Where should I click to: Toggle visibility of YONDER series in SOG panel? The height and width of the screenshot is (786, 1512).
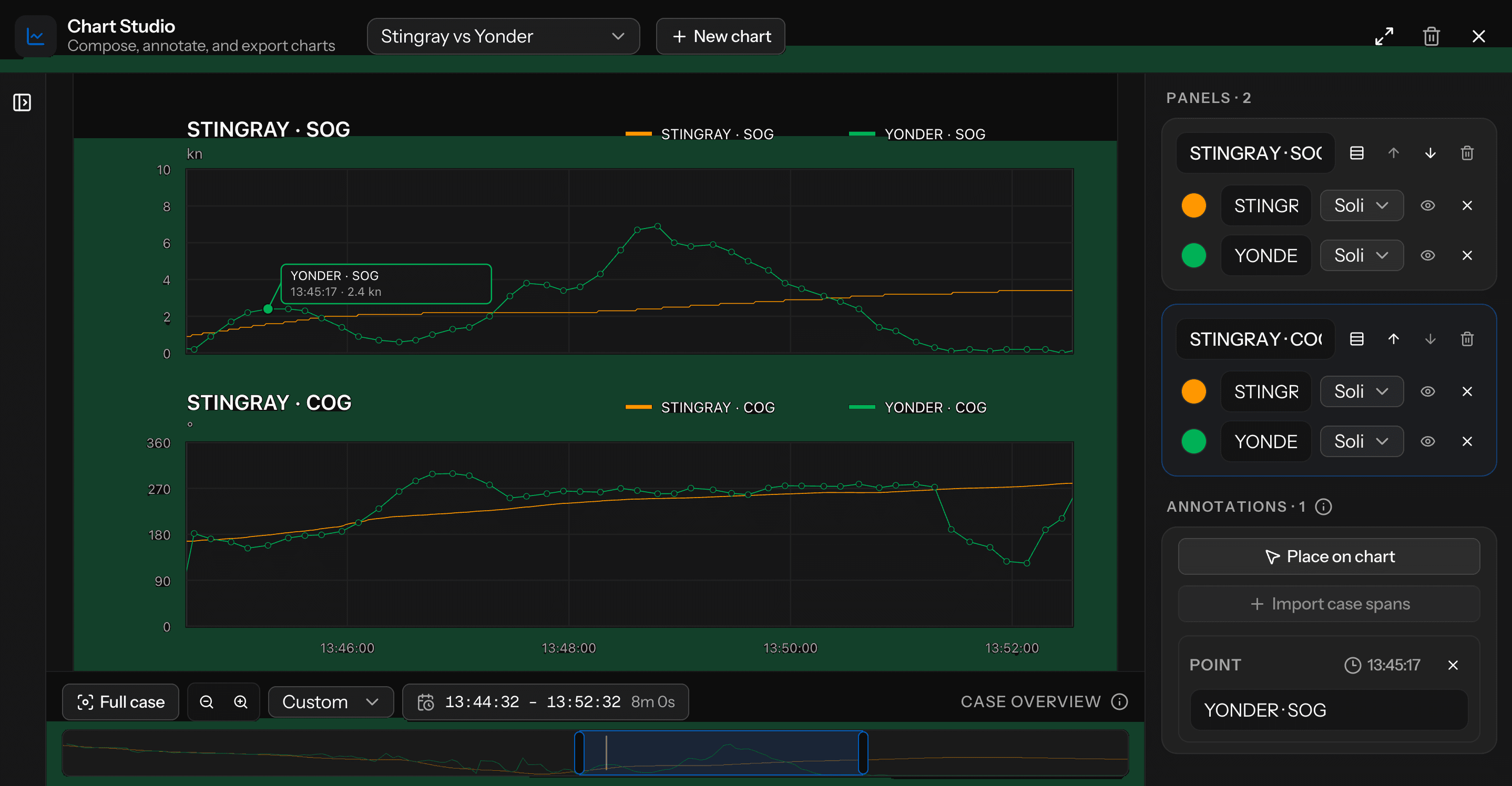[1427, 256]
